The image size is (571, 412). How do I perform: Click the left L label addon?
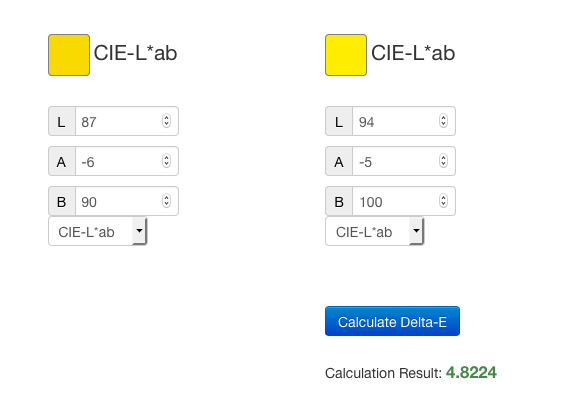(x=62, y=121)
